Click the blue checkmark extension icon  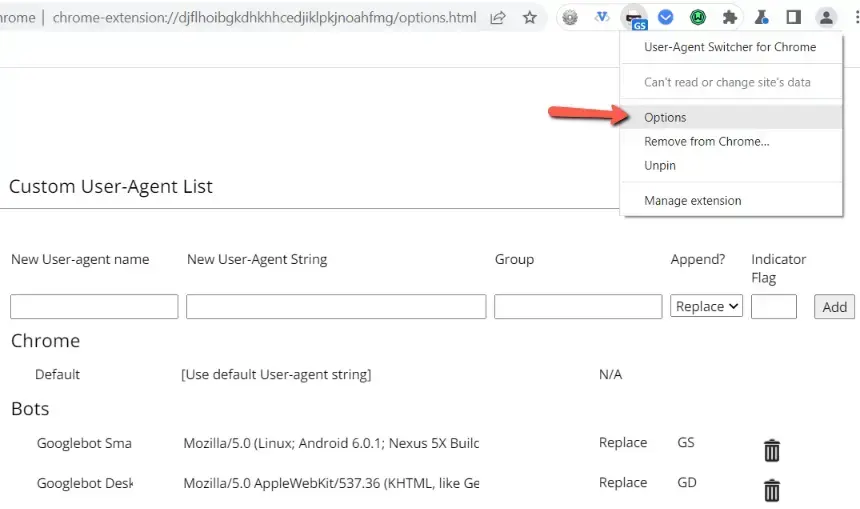tap(666, 18)
